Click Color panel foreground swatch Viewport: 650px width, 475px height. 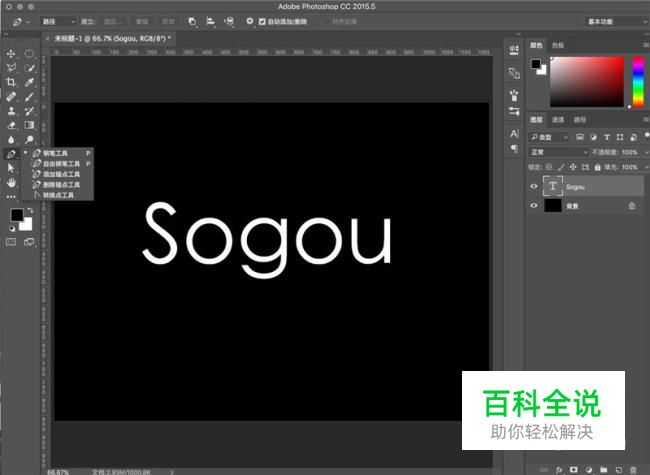536,64
